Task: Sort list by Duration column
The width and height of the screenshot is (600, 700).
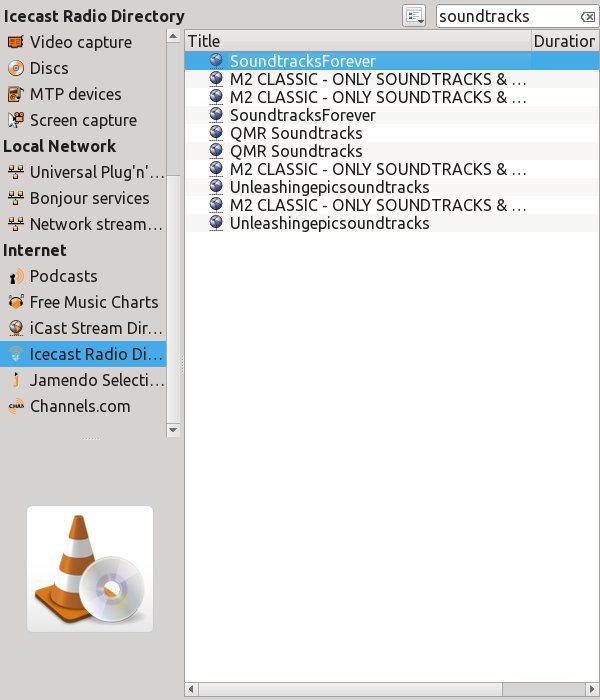Action: click(565, 41)
